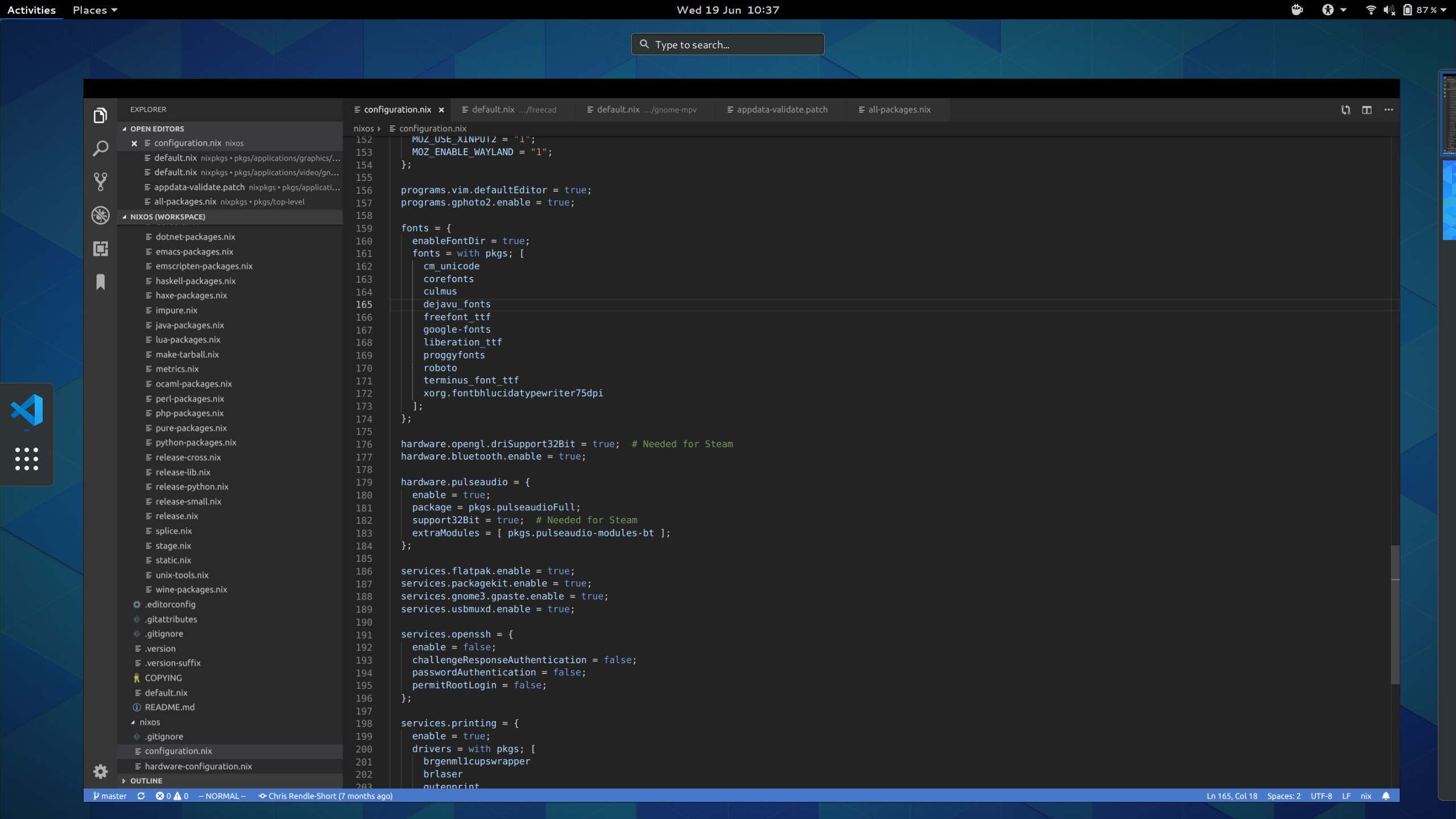Screen dimensions: 1456x819
Task: Collapse the OPEN EDITORS section
Action: tap(124, 129)
